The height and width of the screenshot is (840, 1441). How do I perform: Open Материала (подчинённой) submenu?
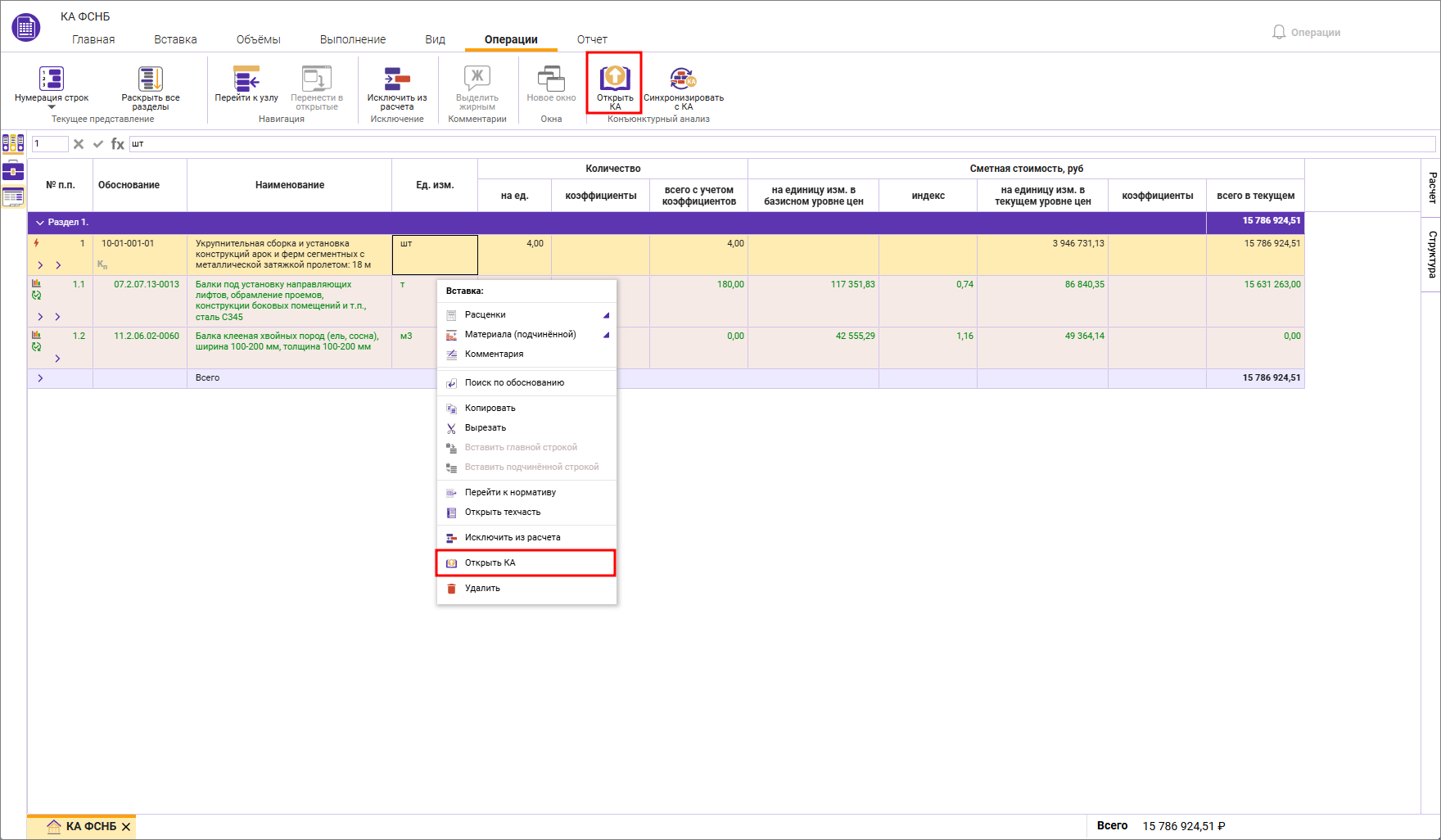[526, 334]
